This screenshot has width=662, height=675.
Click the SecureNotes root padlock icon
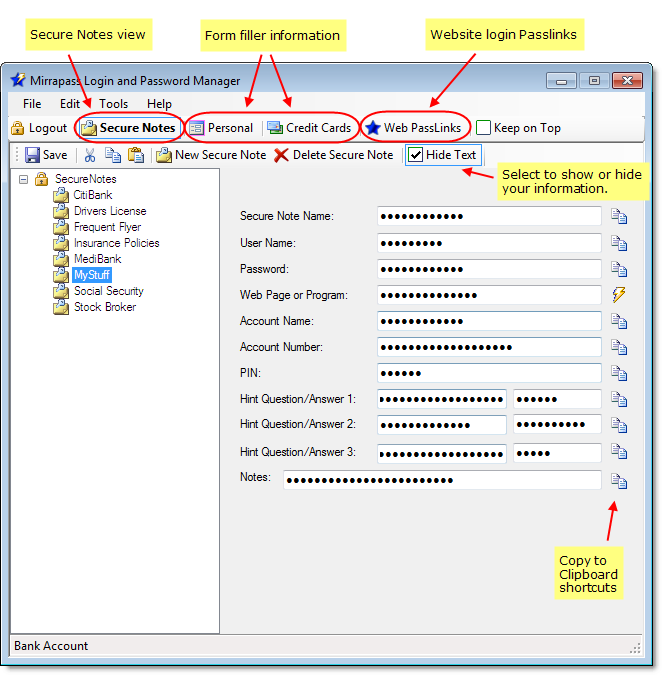41,179
